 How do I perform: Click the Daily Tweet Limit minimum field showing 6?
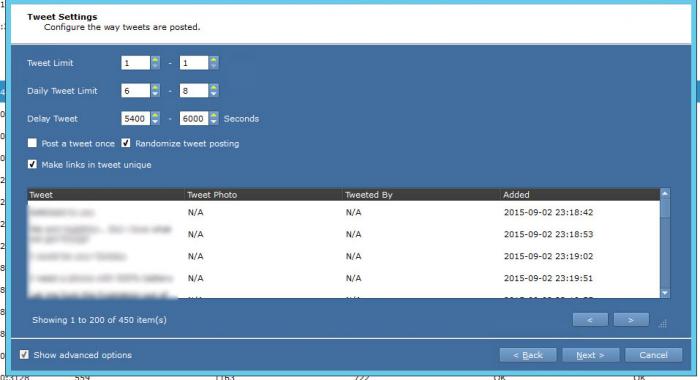(135, 91)
